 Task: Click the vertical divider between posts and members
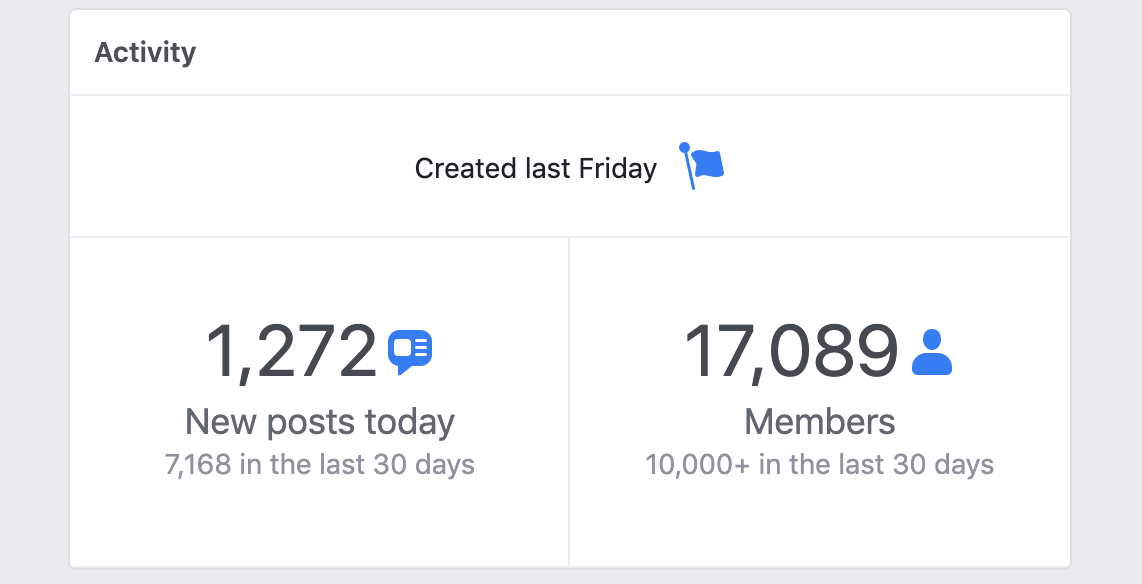(569, 400)
